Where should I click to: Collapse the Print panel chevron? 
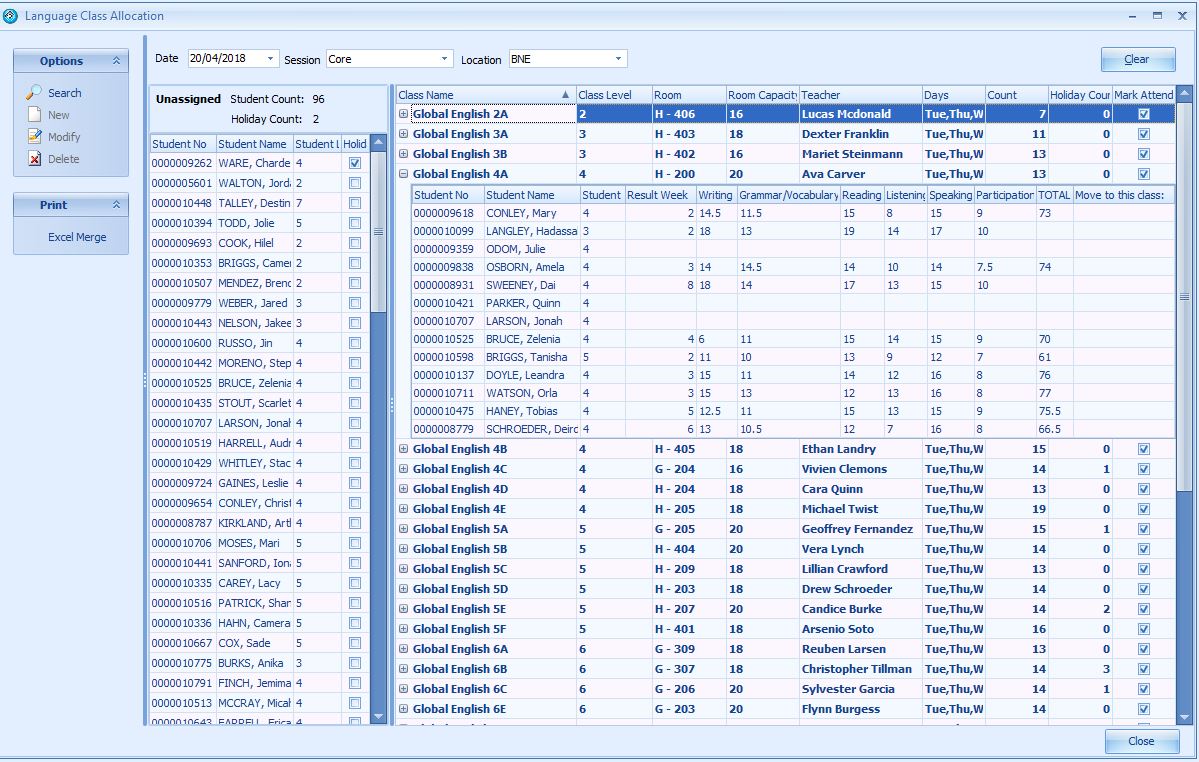pyautogui.click(x=116, y=205)
